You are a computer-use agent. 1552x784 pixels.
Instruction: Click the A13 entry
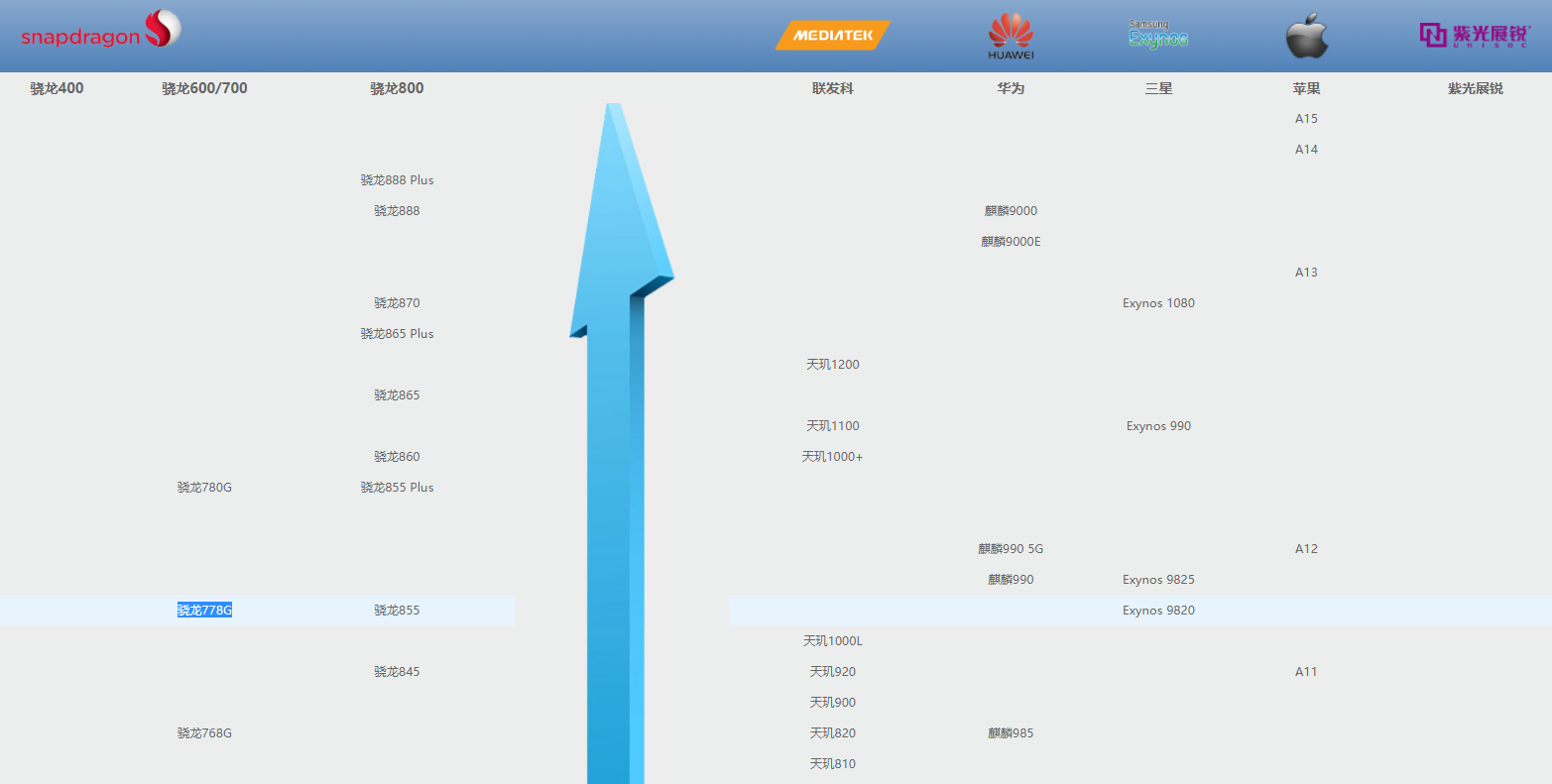point(1306,273)
